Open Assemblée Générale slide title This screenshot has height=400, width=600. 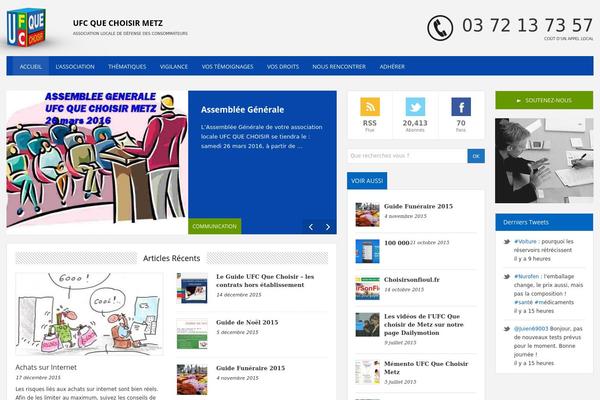[x=242, y=109]
